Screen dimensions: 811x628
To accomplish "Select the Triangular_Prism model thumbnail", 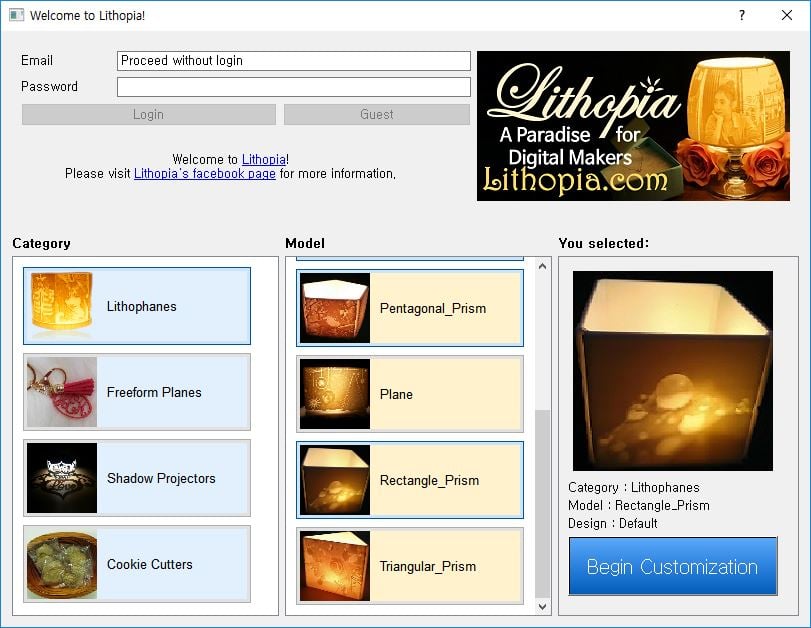I will (x=335, y=566).
